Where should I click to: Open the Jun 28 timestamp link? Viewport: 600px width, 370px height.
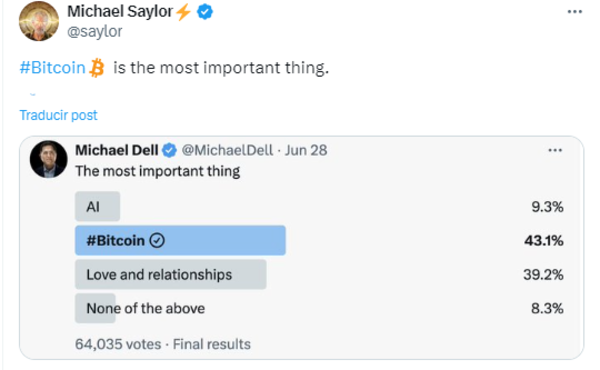tap(306, 150)
